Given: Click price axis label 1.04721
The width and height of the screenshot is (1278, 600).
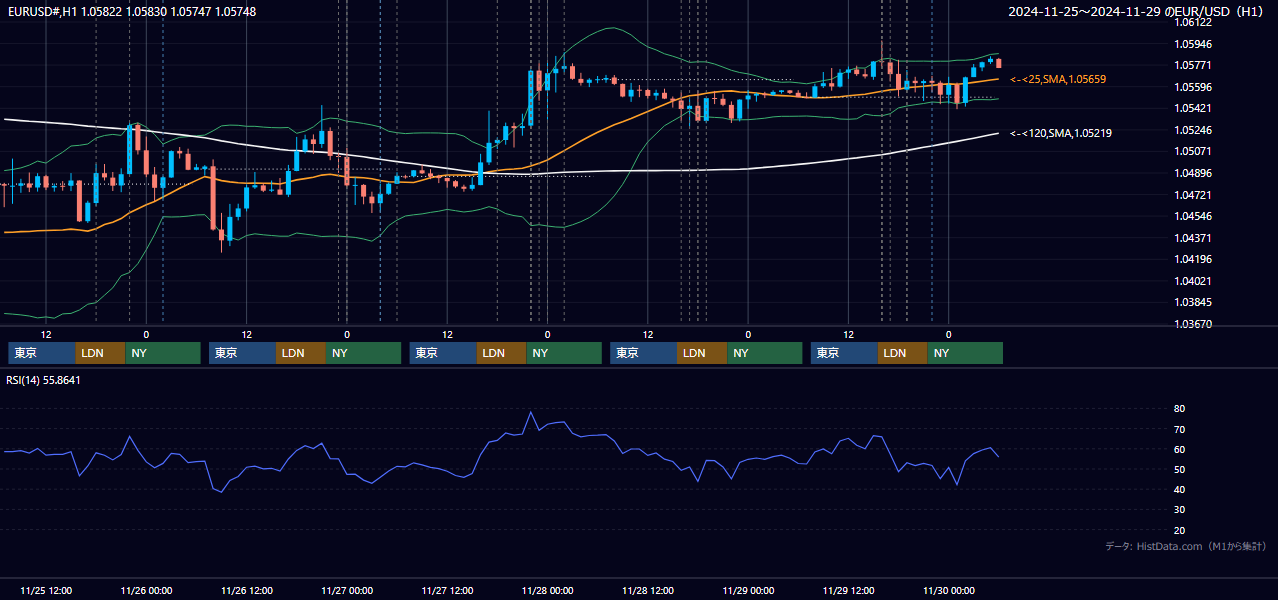Looking at the screenshot, I should click(x=1194, y=195).
